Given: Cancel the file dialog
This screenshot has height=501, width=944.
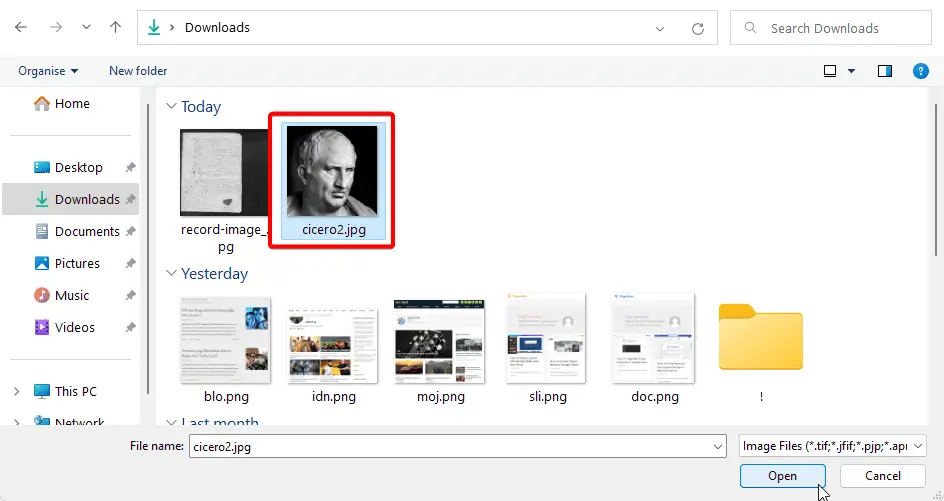Looking at the screenshot, I should [x=883, y=476].
